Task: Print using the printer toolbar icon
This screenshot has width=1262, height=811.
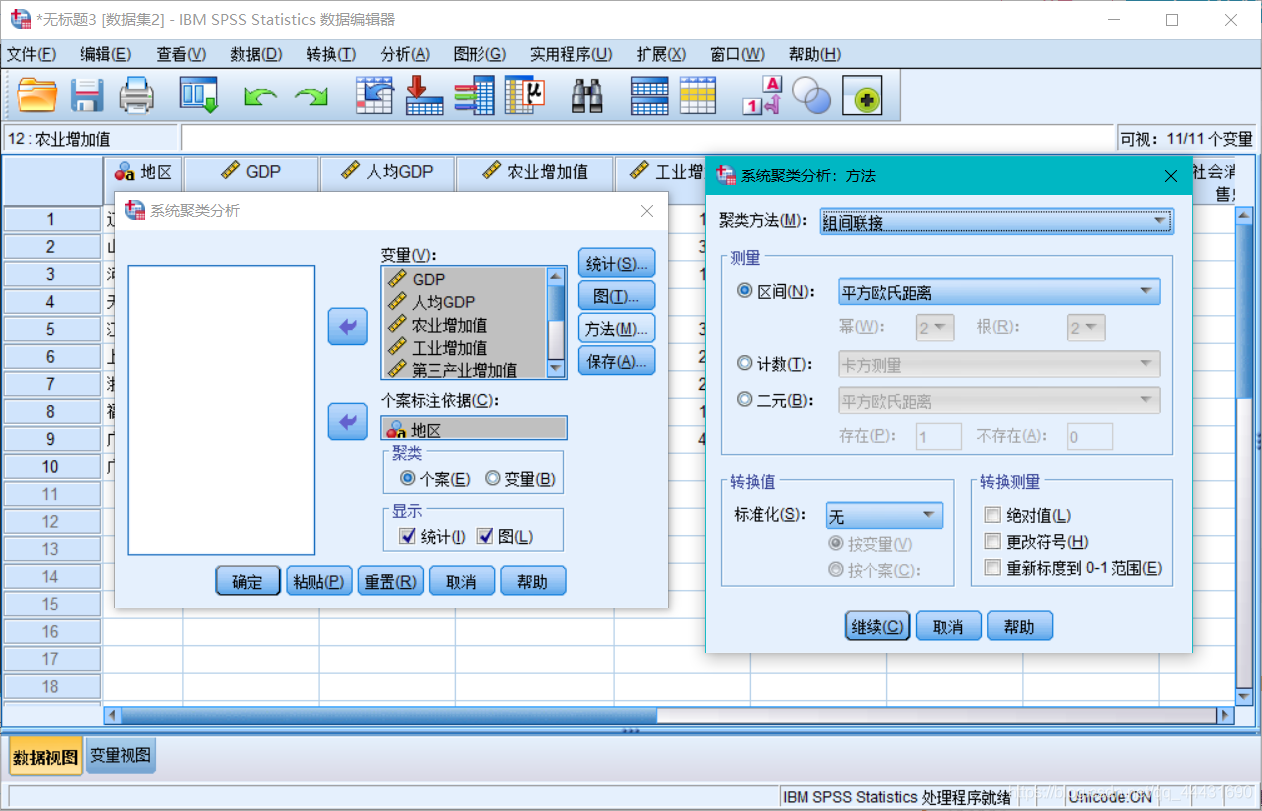Action: pyautogui.click(x=137, y=95)
